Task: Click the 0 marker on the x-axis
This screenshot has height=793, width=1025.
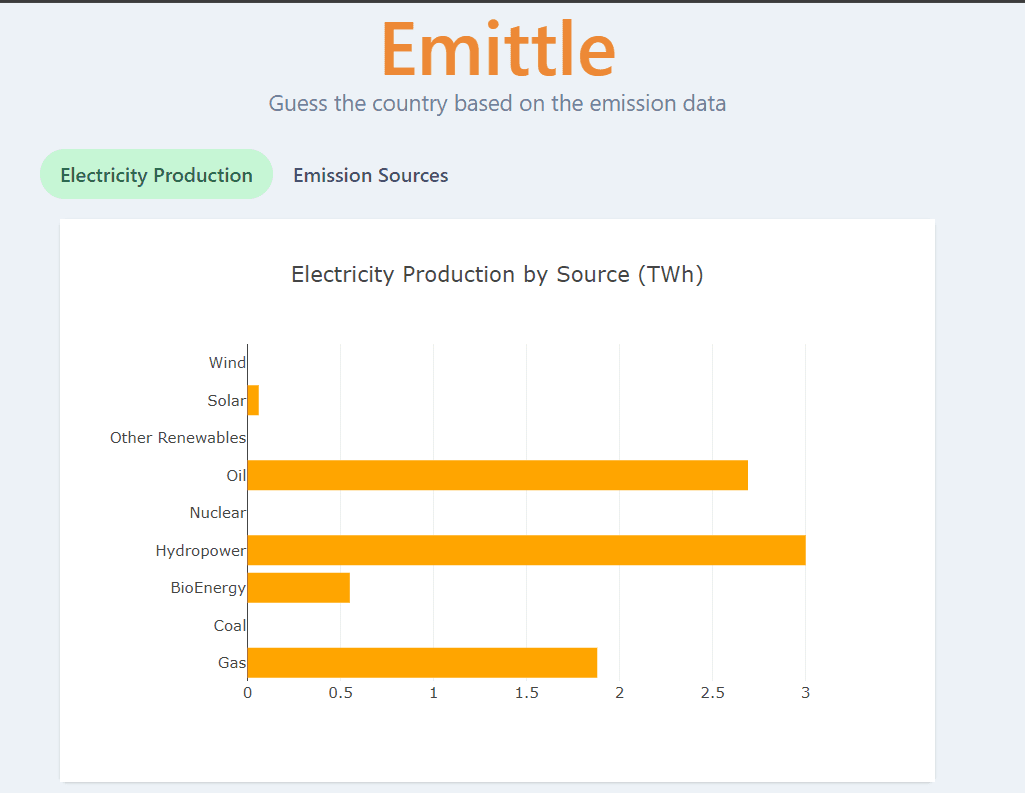Action: (247, 691)
